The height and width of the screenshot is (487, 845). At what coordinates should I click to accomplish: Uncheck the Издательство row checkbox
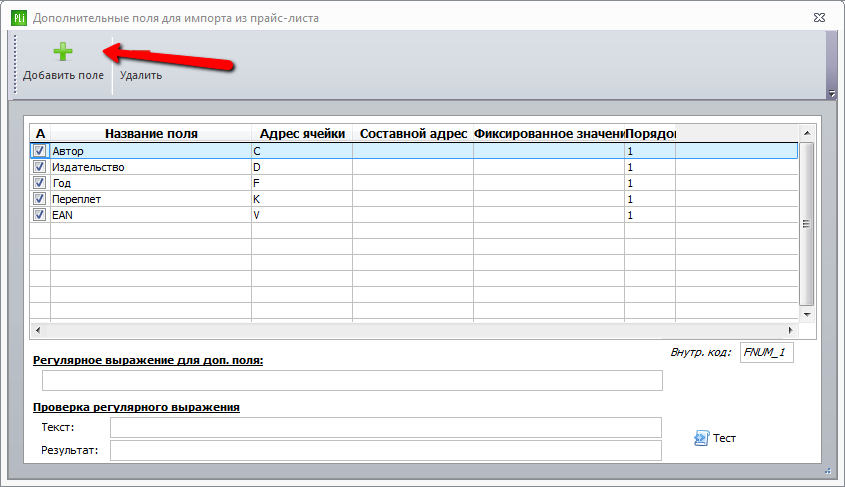[x=39, y=166]
